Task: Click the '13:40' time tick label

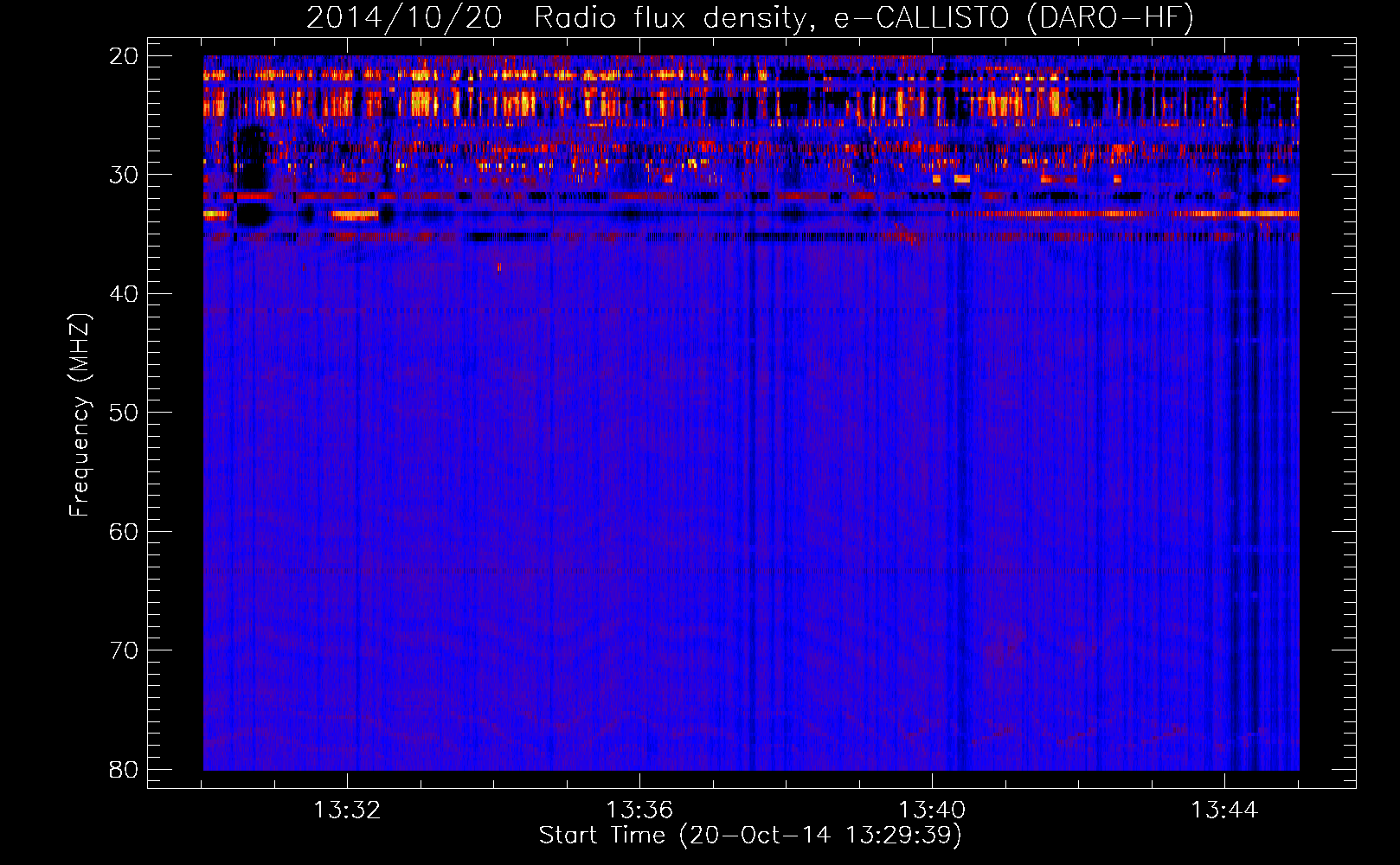Action: click(x=932, y=811)
